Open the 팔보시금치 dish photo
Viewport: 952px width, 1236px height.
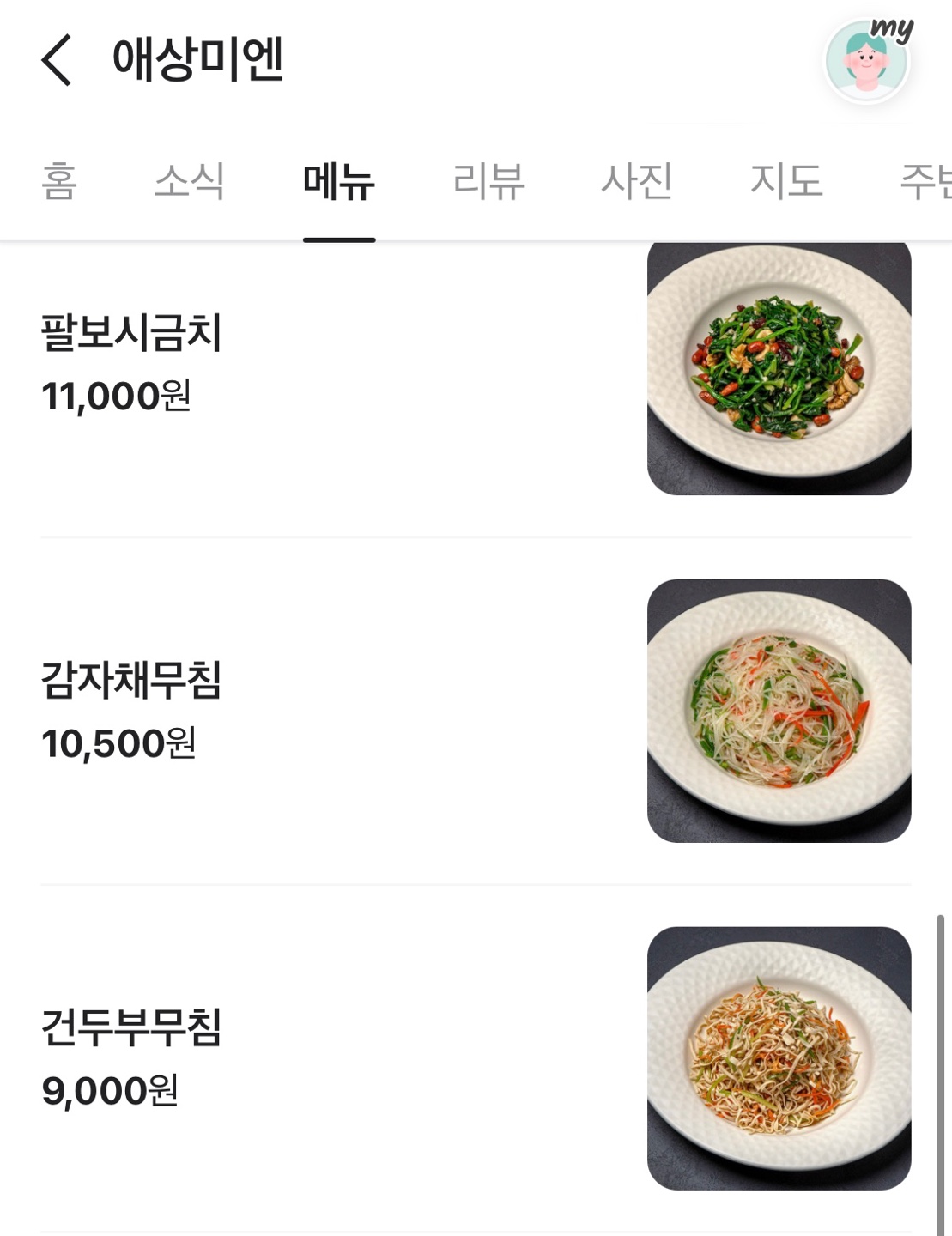click(779, 367)
